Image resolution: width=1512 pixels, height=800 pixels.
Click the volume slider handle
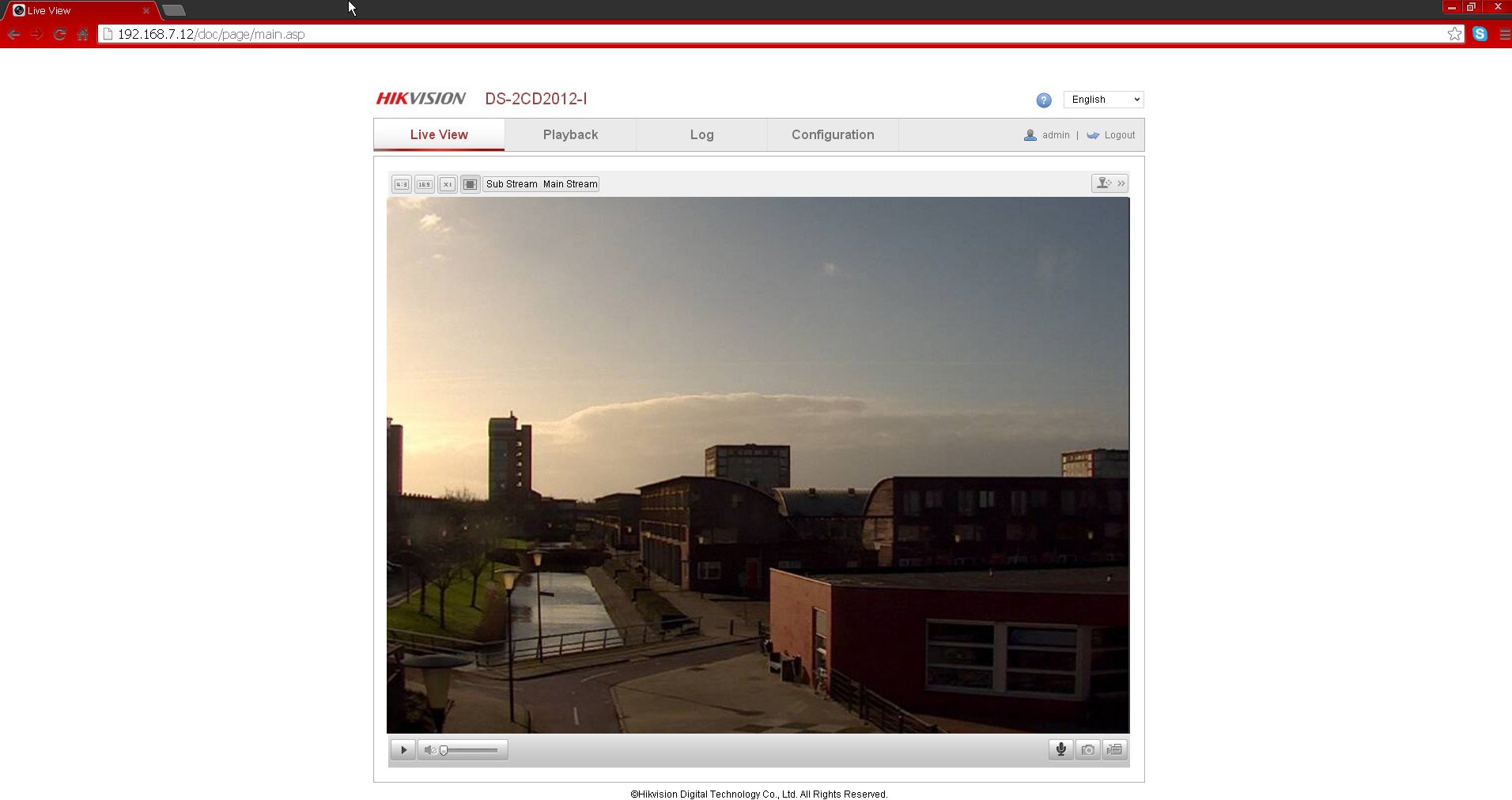tap(444, 750)
